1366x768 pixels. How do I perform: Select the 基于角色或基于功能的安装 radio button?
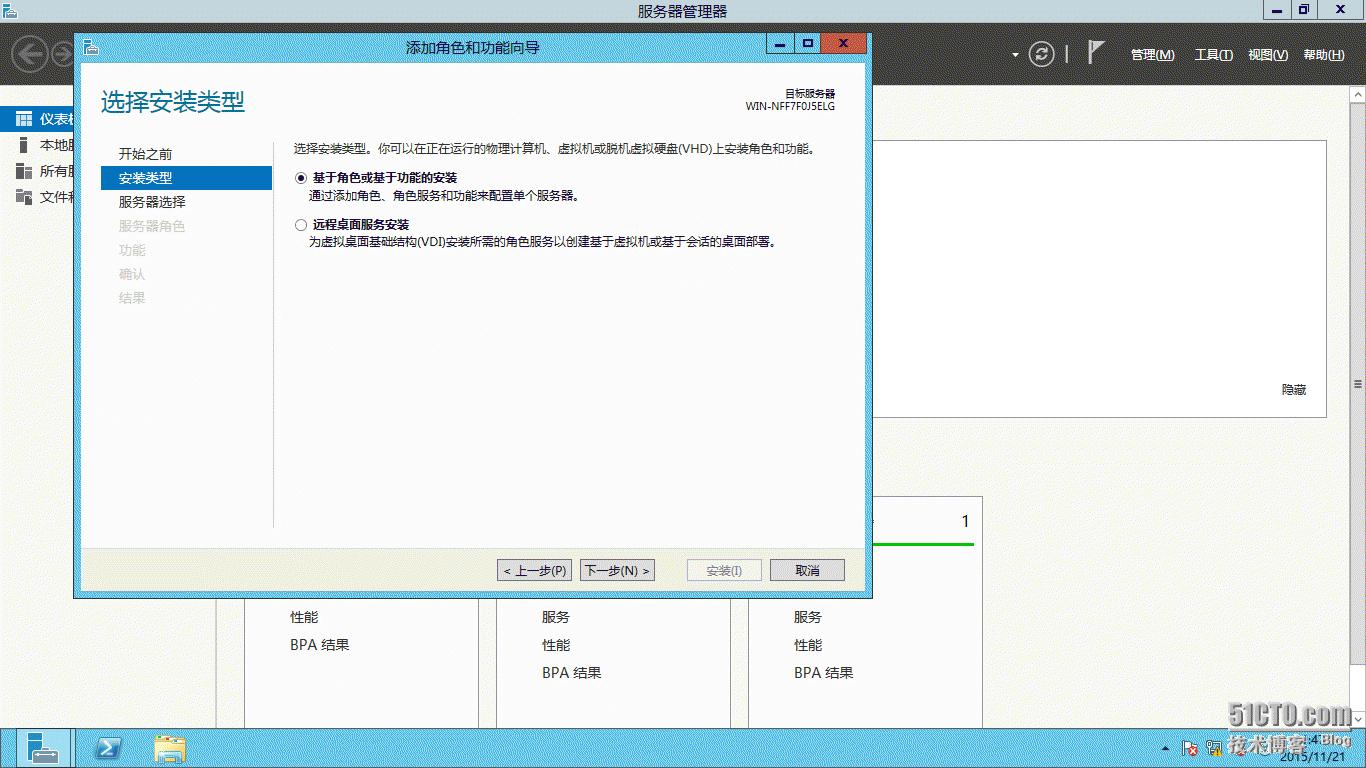300,177
